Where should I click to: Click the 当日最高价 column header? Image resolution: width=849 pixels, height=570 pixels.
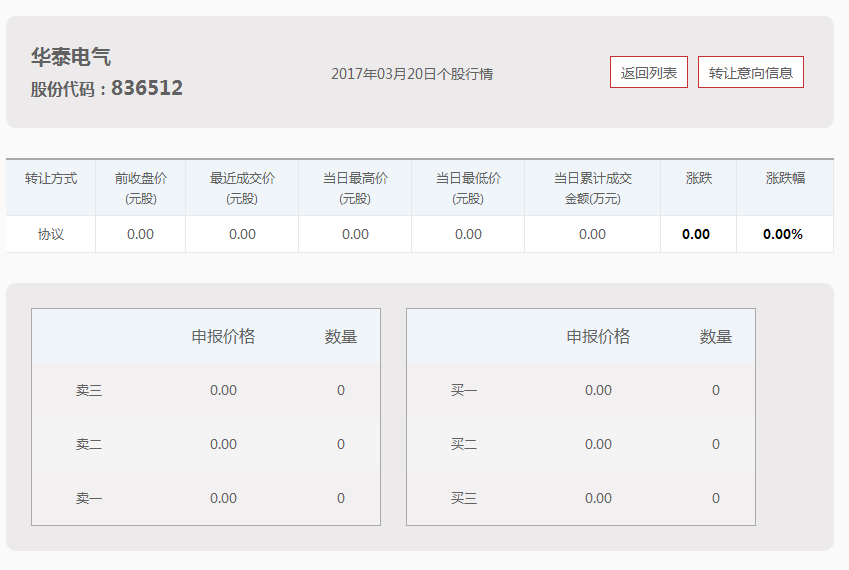pyautogui.click(x=355, y=188)
